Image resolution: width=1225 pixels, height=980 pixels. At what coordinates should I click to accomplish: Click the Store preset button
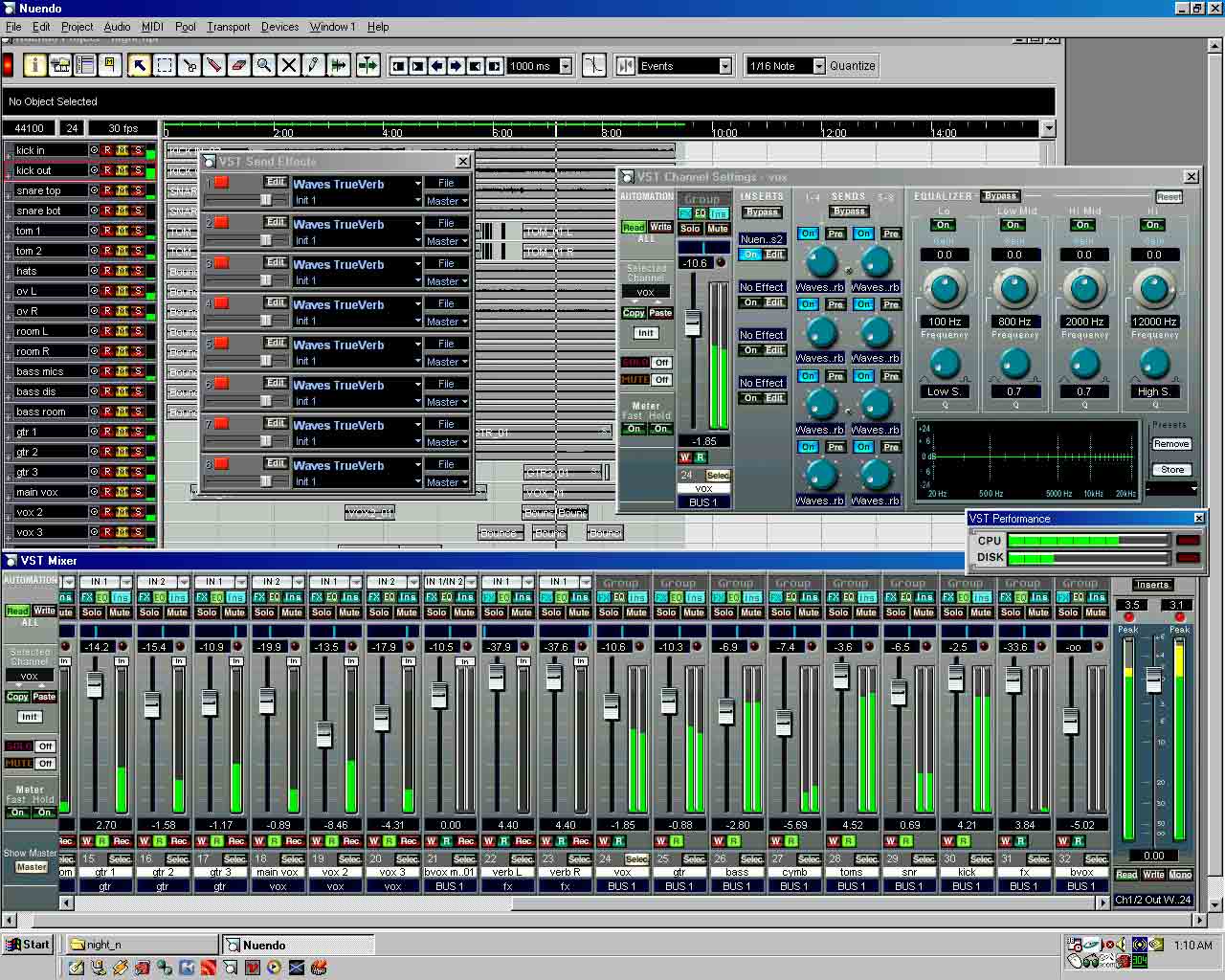tap(1171, 469)
